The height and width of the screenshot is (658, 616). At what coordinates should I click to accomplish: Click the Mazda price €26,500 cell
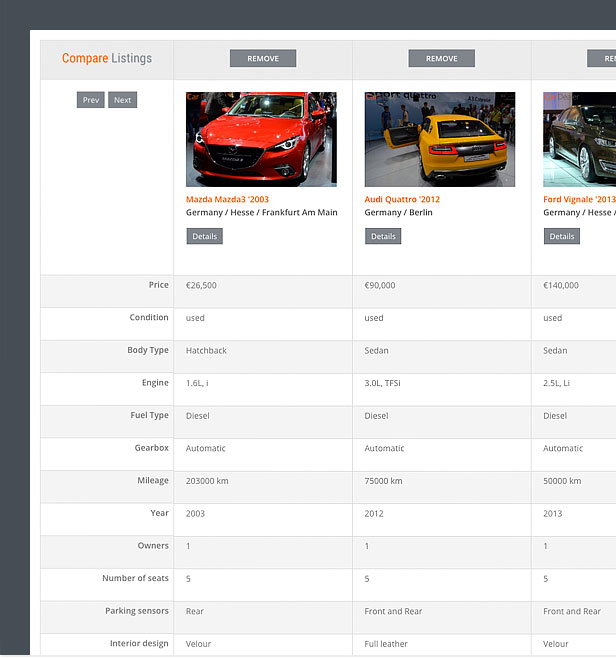[x=201, y=286]
